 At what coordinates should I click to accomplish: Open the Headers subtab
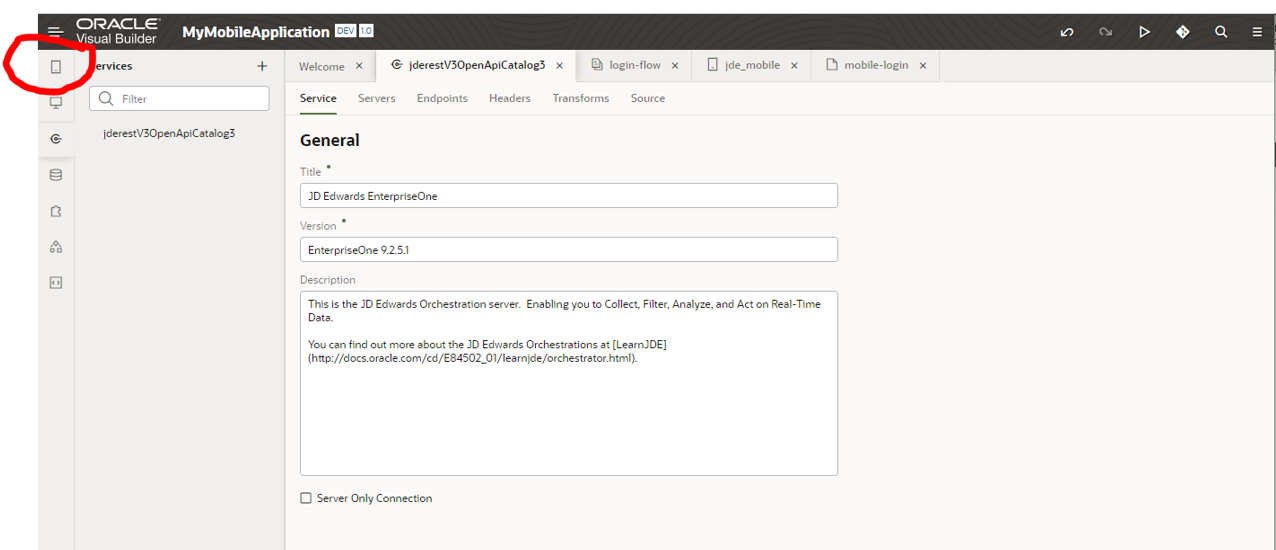pos(510,98)
